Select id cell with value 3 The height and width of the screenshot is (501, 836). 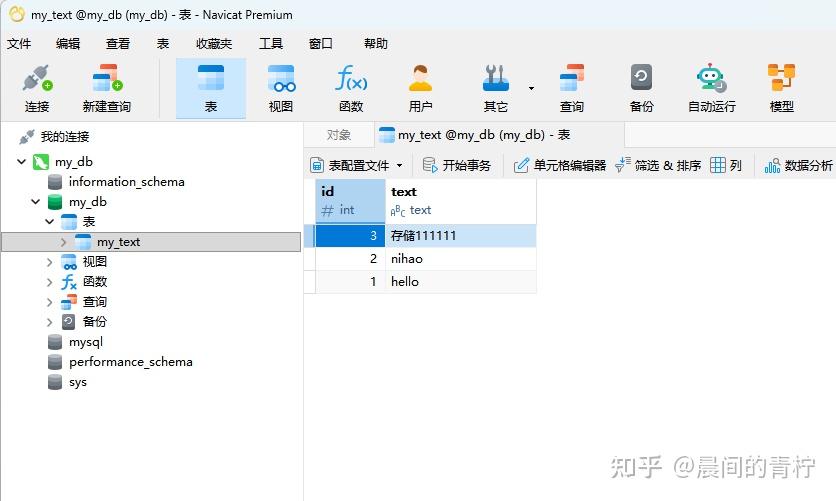pos(350,236)
